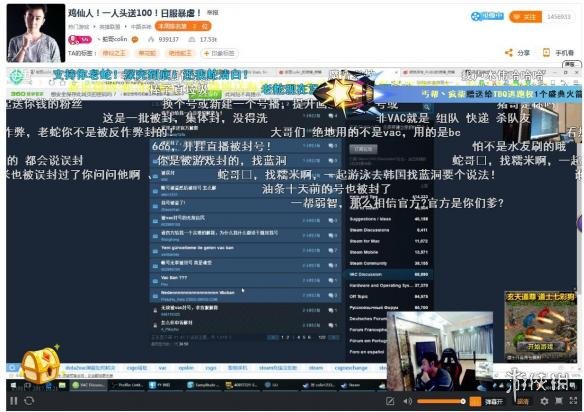Open 'Foro en español' forum
584x412 pixels.
pos(367,352)
